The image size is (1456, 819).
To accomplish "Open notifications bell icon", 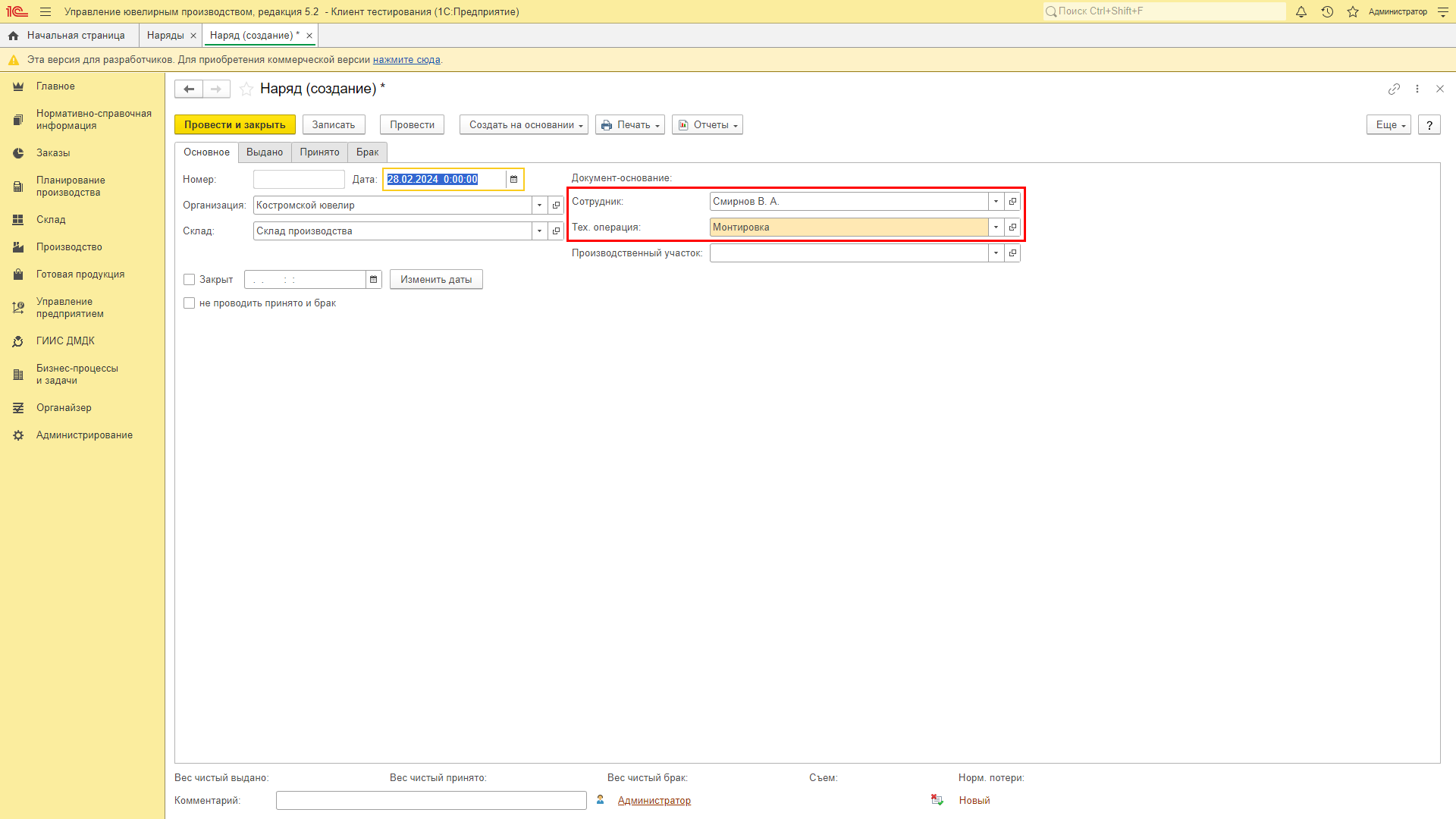I will point(1301,12).
